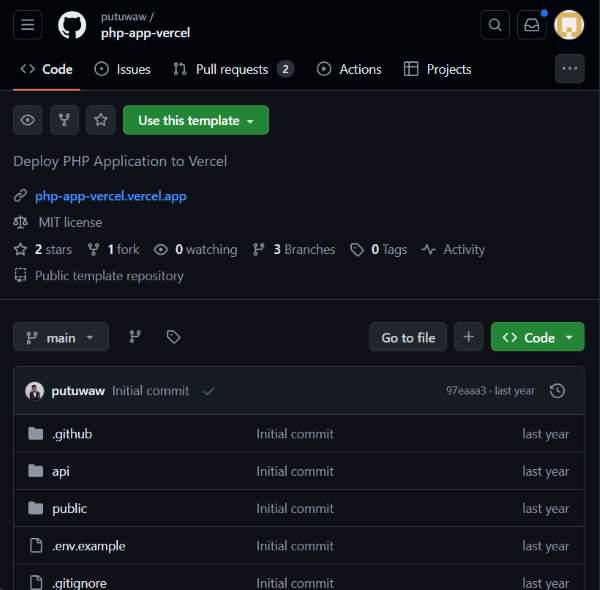Star the repository with star icon
This screenshot has width=600, height=590.
click(x=100, y=120)
